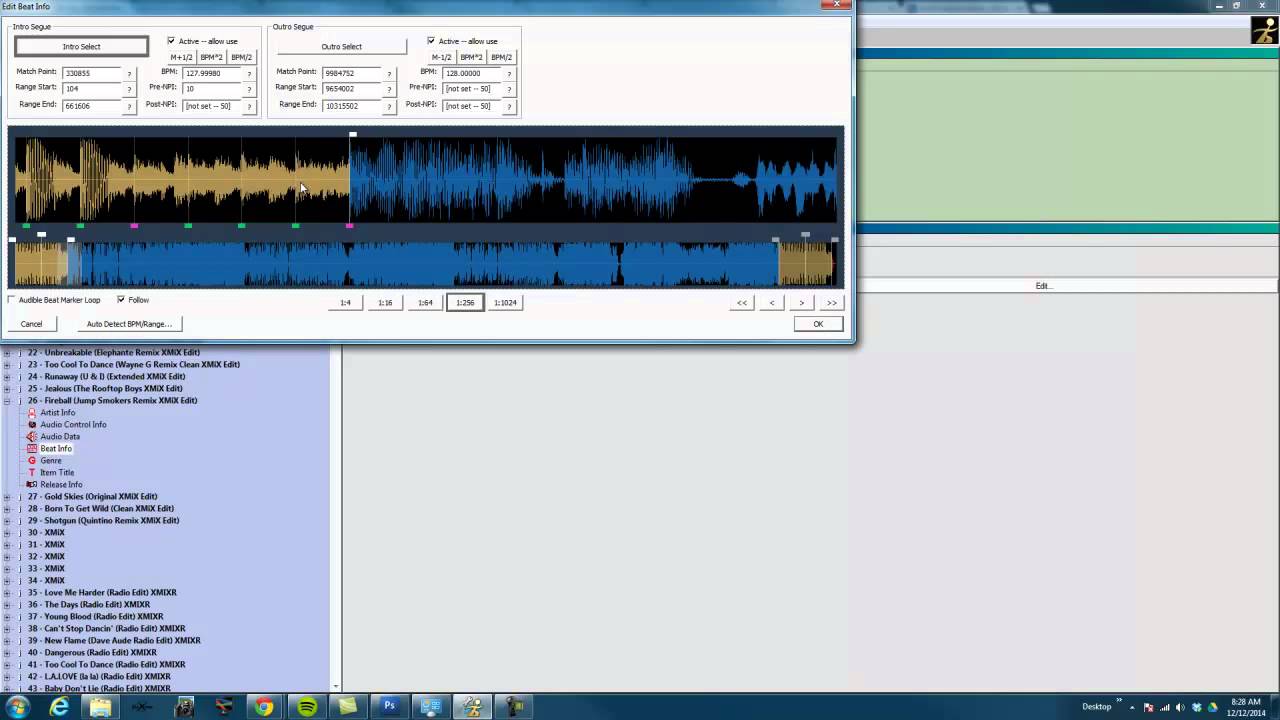Open the Release Info icon
The height and width of the screenshot is (720, 1280).
[32, 484]
